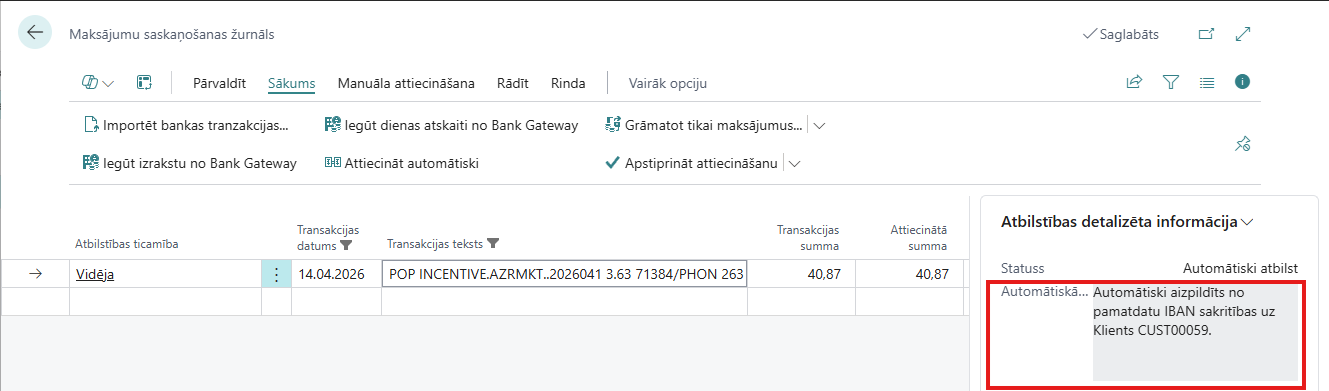This screenshot has height=391, width=1329.
Task: Click Iegūt dienas atskaiti no Bank Gateway
Action: pyautogui.click(x=452, y=126)
